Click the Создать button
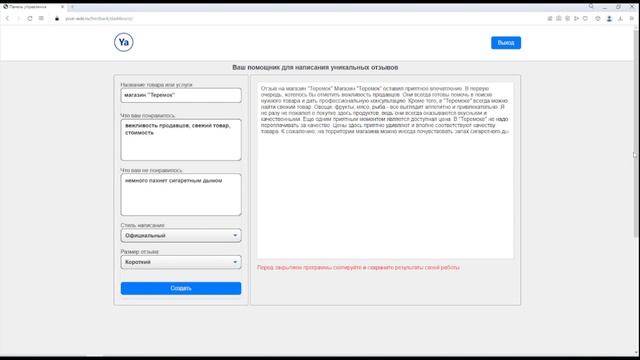 [181, 288]
